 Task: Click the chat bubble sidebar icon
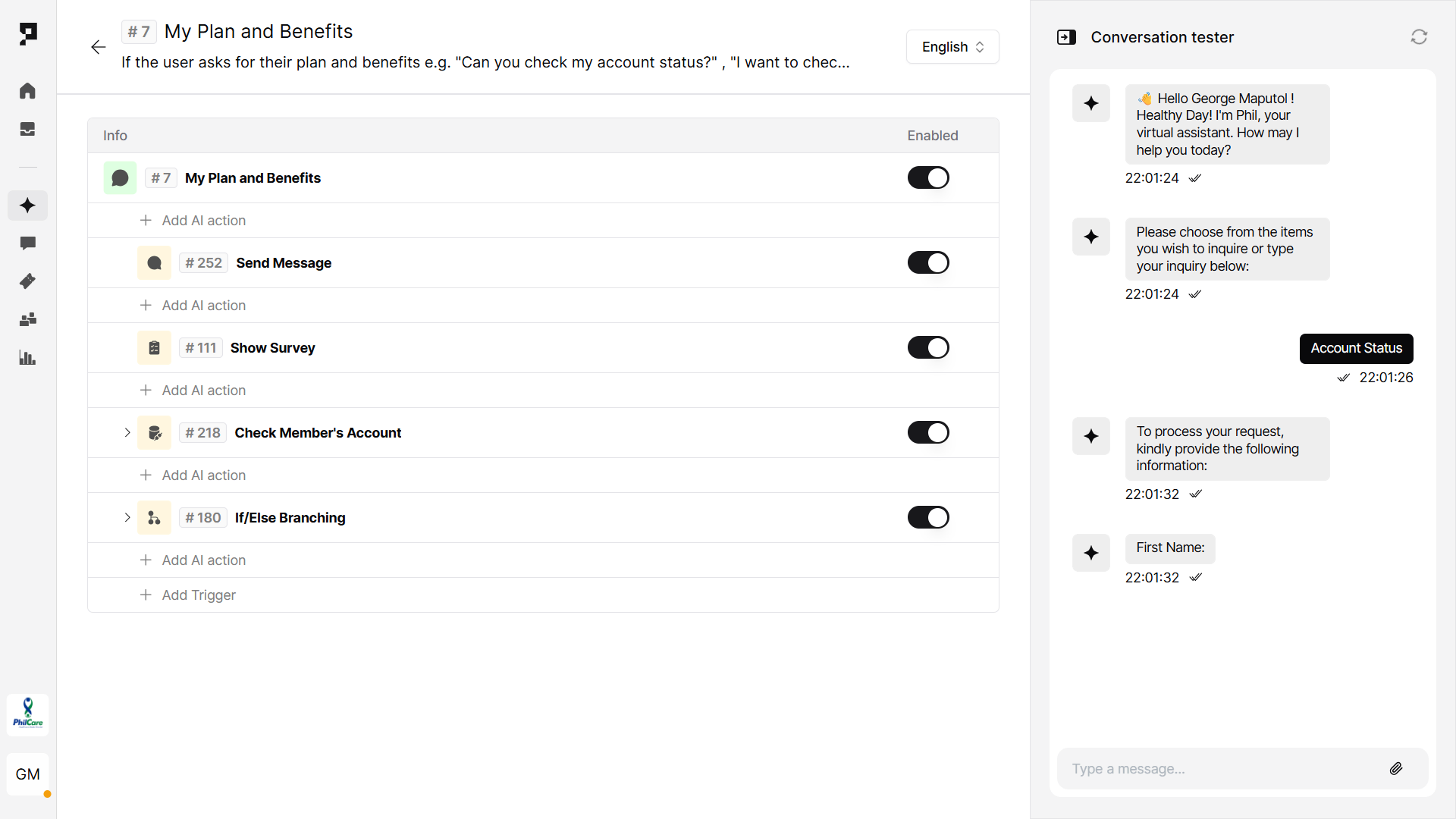click(27, 243)
